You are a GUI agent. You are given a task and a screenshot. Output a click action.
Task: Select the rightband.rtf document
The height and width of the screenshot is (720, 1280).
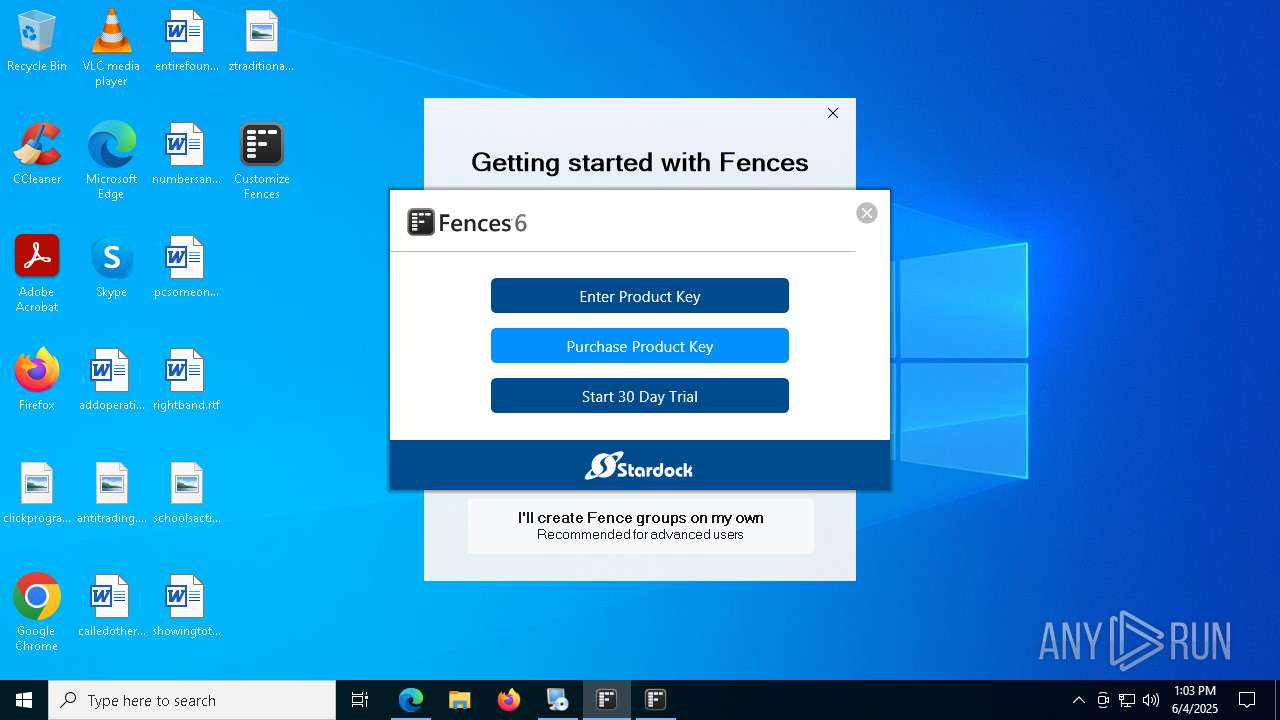tap(186, 381)
